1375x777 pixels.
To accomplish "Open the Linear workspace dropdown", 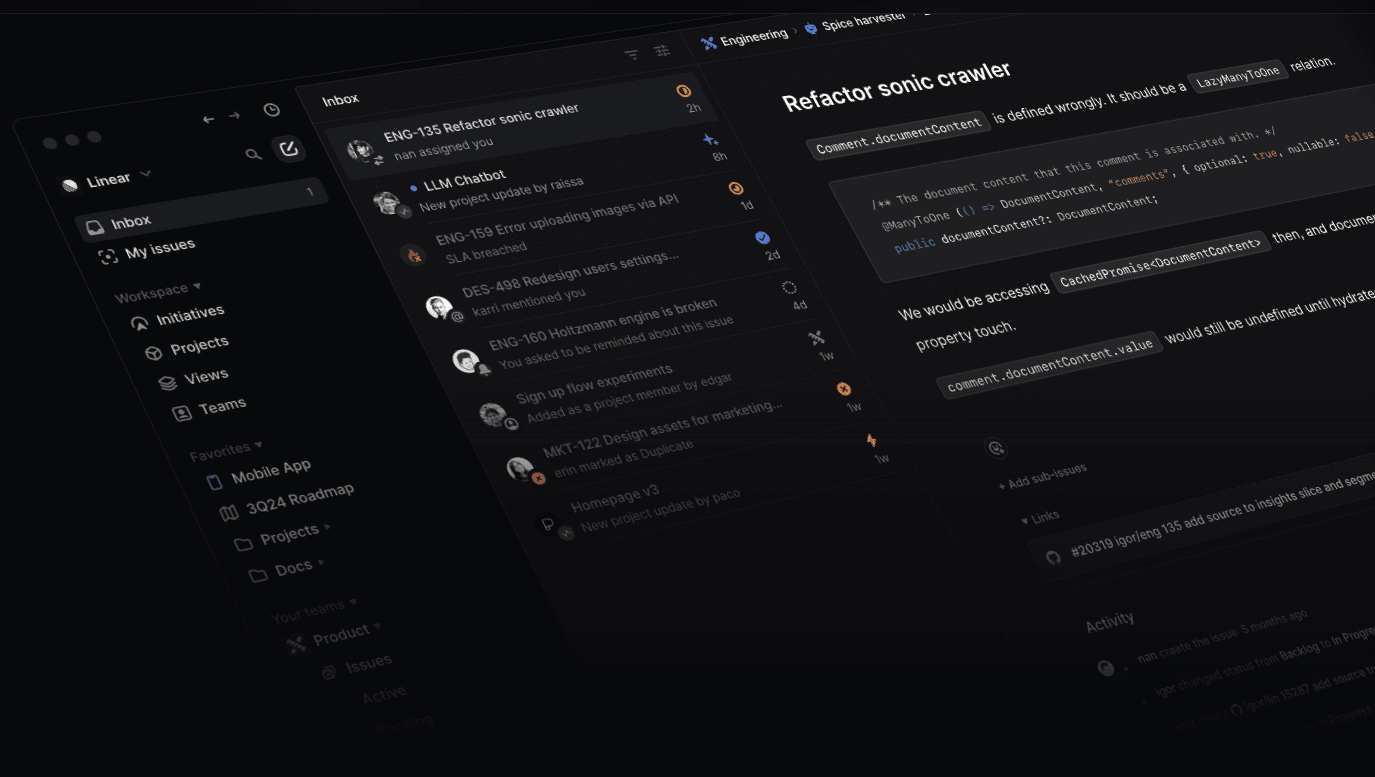I will (x=108, y=181).
